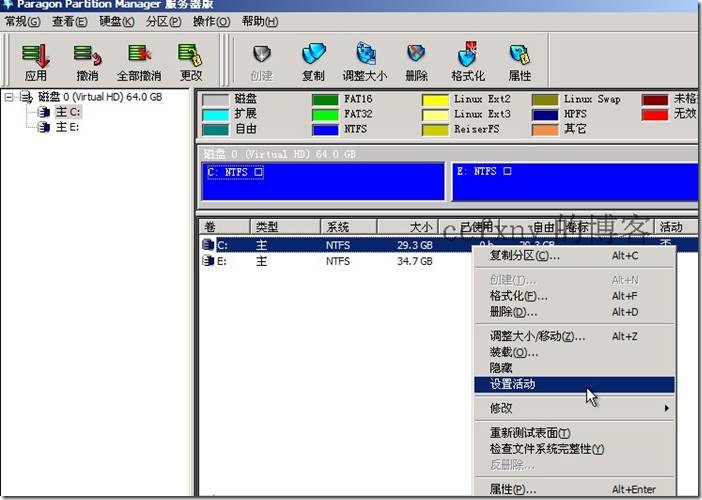Choose 检查文件系统完整性(Y) in context menu
The image size is (702, 500).
pos(574,449)
